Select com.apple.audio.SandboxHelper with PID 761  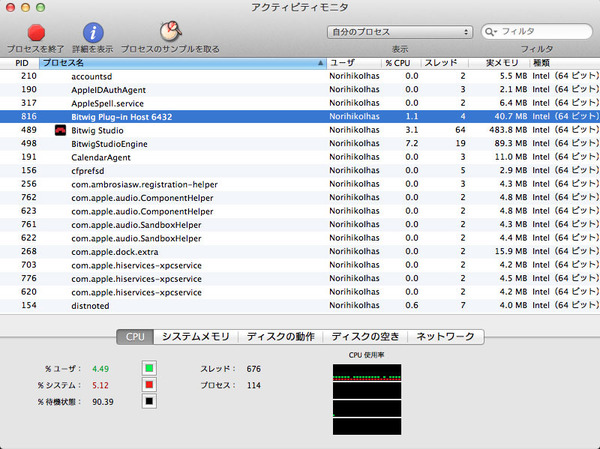300,225
